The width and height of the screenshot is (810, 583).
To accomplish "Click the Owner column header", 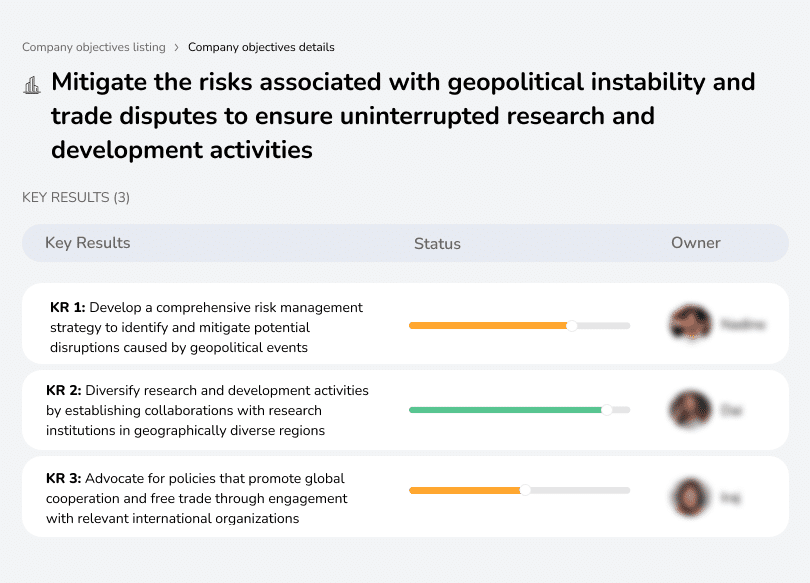I will (x=695, y=243).
